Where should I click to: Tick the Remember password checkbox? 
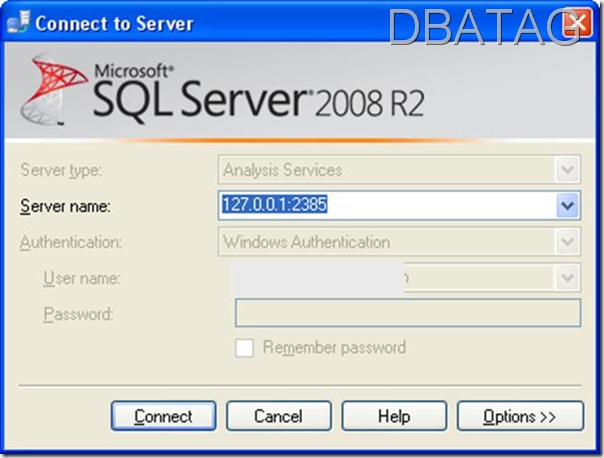click(244, 348)
